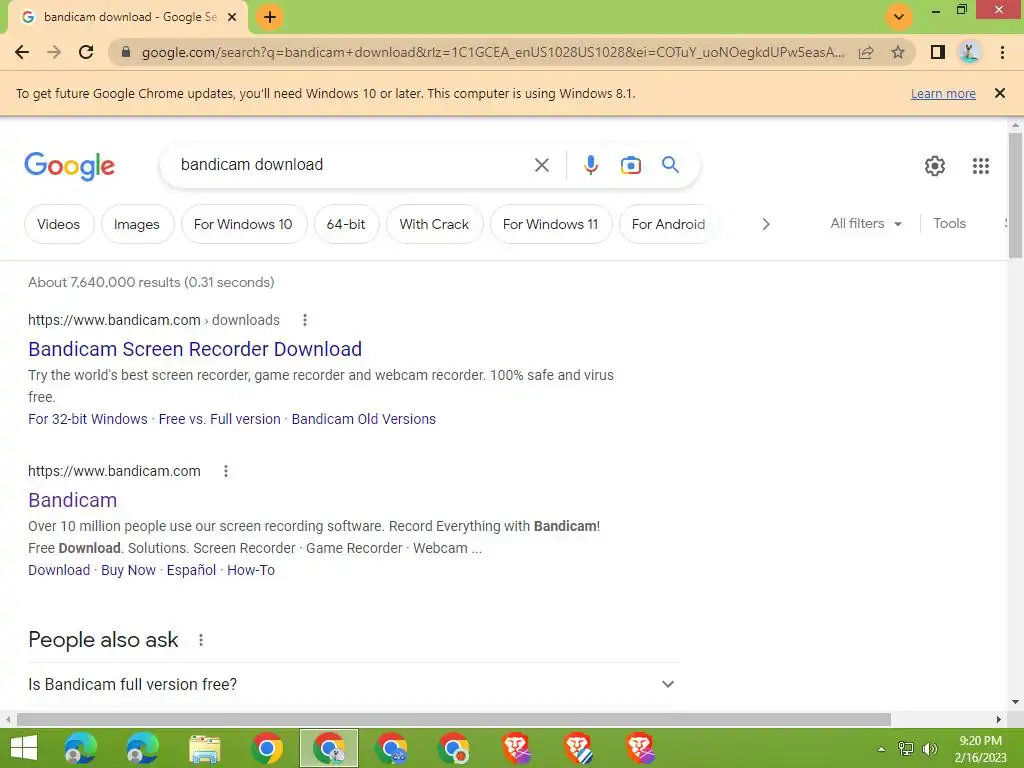Image resolution: width=1024 pixels, height=768 pixels.
Task: Open search Tools
Action: [949, 223]
